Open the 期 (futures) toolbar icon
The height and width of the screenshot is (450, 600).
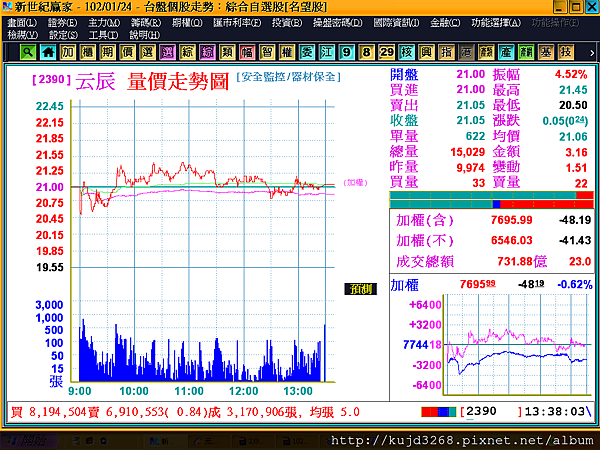click(x=108, y=52)
